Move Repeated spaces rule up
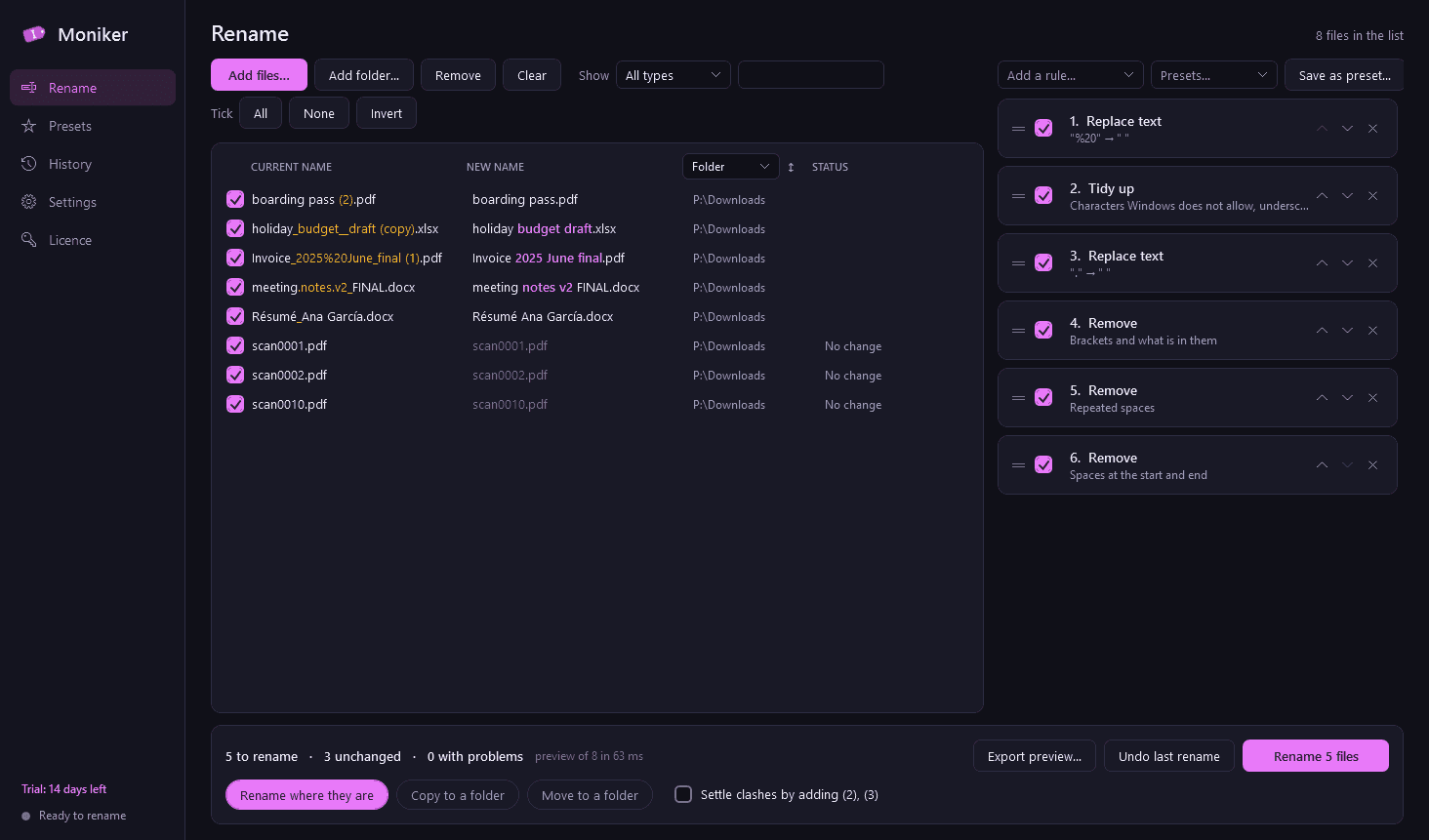This screenshot has height=840, width=1429. click(1322, 398)
